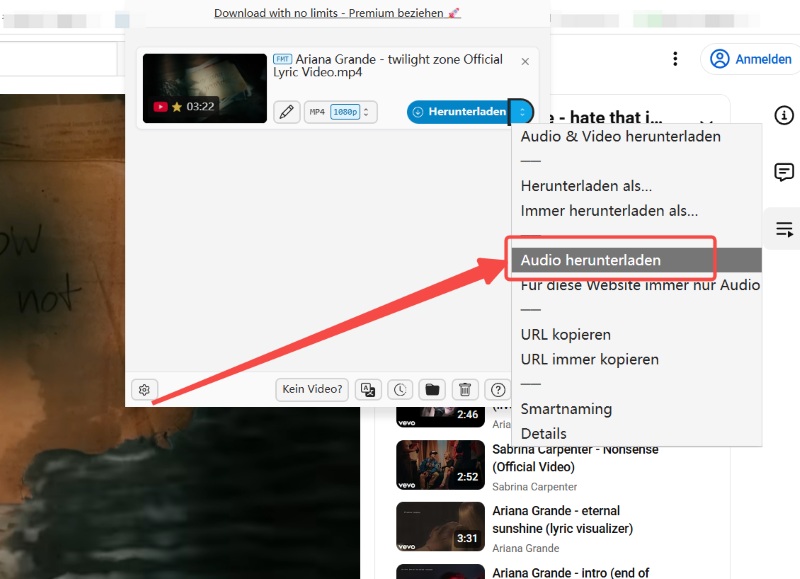This screenshot has width=800, height=579.
Task: Click the star favorite icon on thumbnail
Action: (177, 107)
